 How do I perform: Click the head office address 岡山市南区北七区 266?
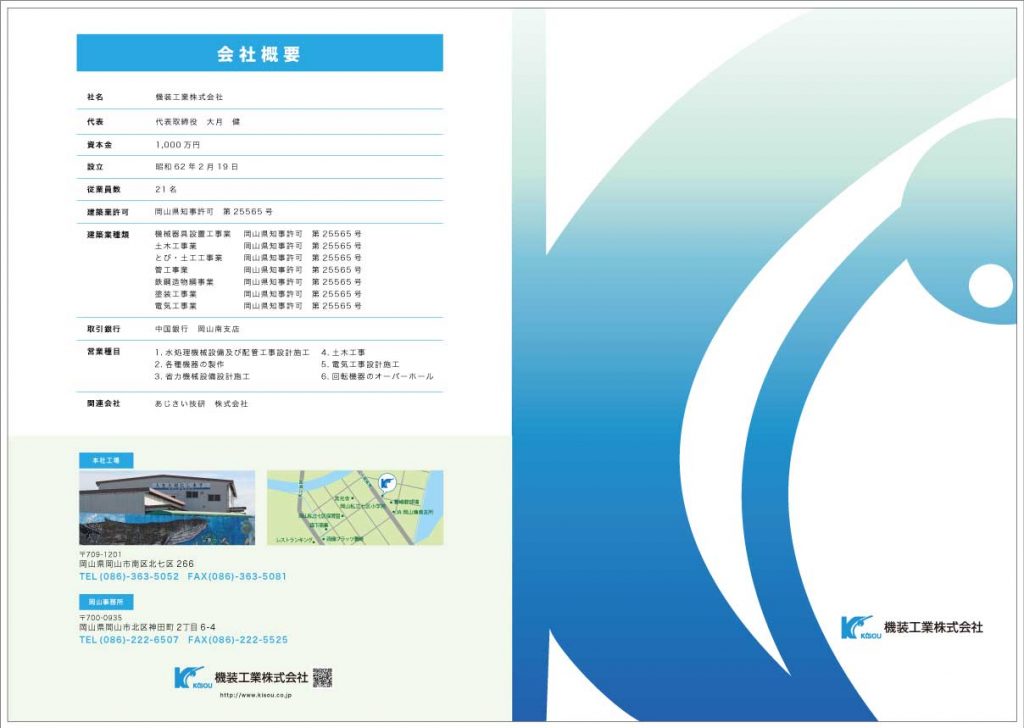pyautogui.click(x=129, y=564)
